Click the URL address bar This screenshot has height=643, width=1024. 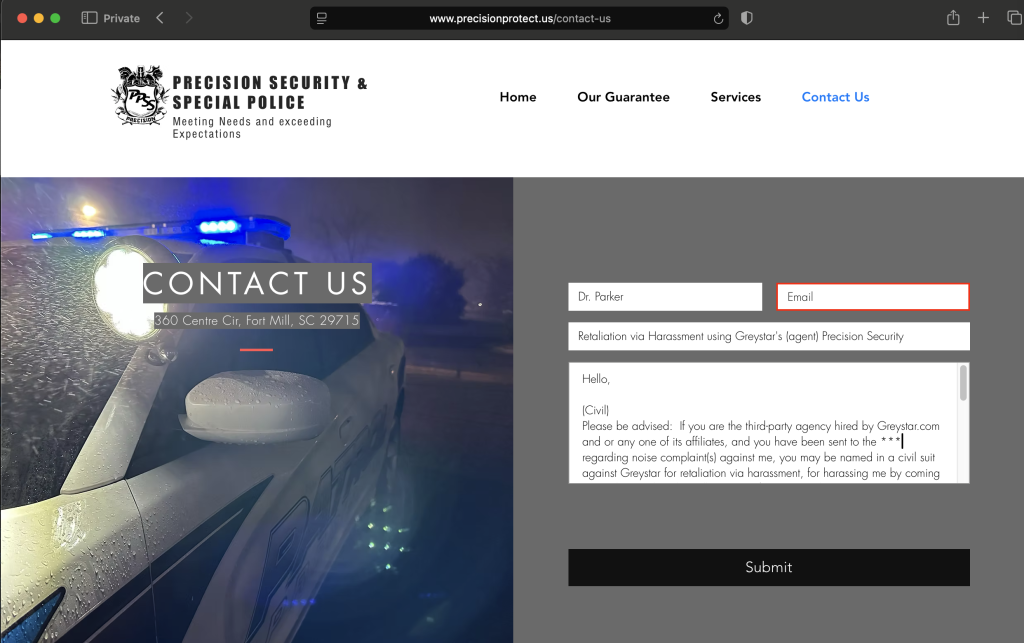point(520,18)
